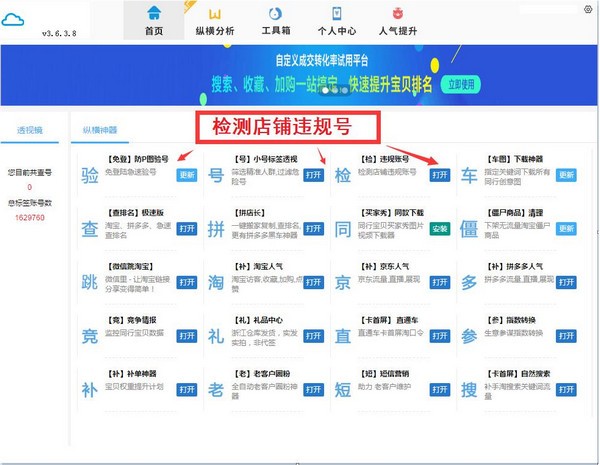Open the 礼品中心 tool
Screen dimensions: 600x465
(x=314, y=335)
